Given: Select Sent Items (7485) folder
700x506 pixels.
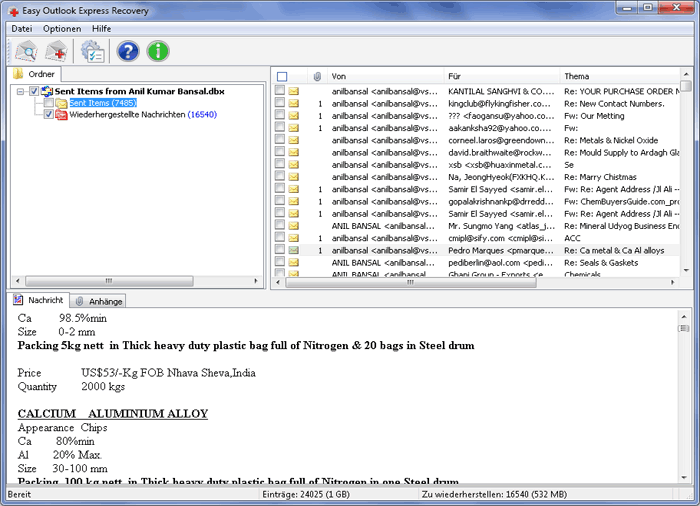Looking at the screenshot, I should click(103, 103).
